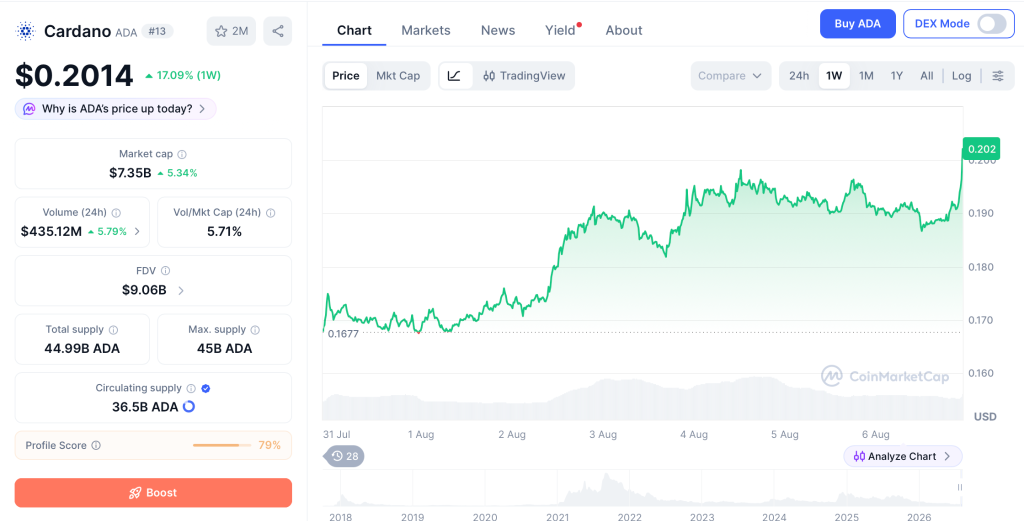
Task: Expand Volume (24h) details chevron
Action: 137,231
